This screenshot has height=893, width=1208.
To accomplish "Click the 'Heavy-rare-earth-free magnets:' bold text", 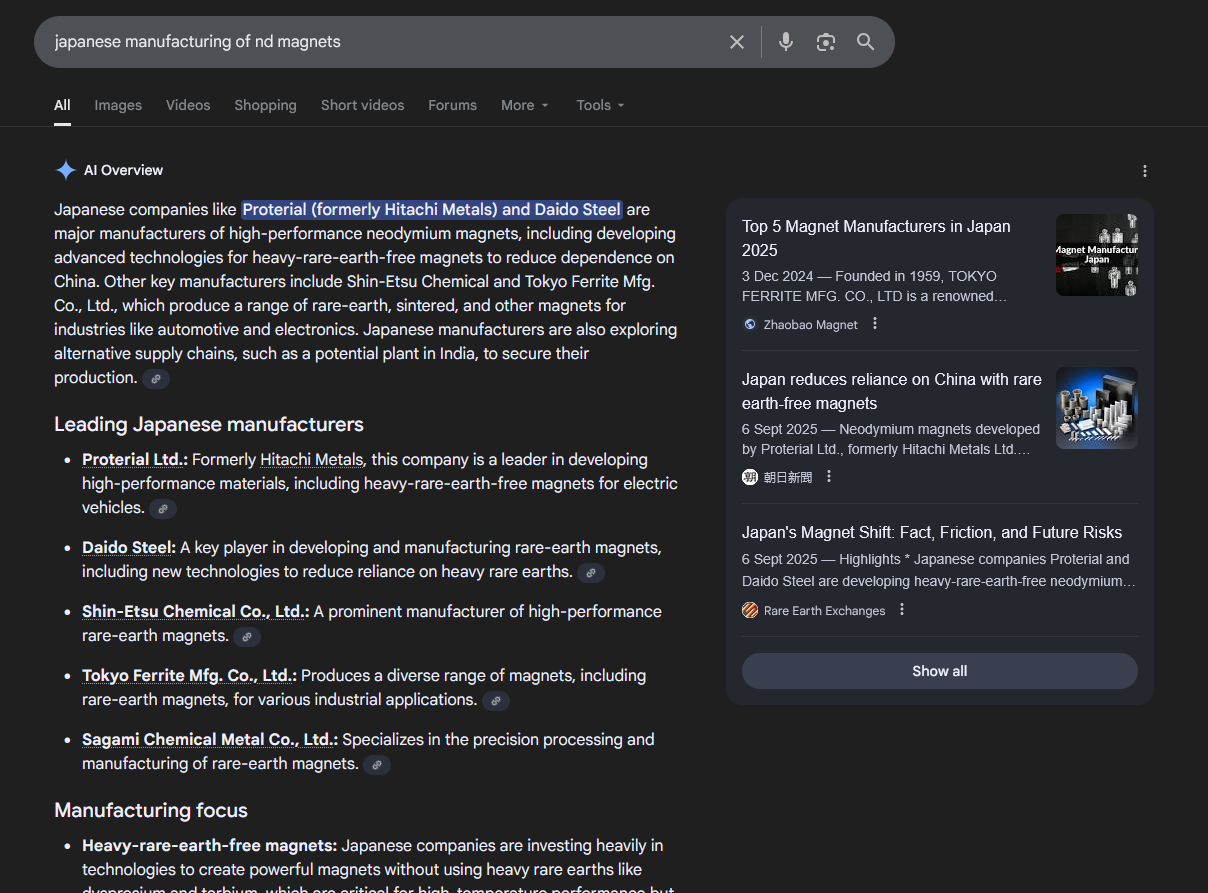I will pos(209,845).
